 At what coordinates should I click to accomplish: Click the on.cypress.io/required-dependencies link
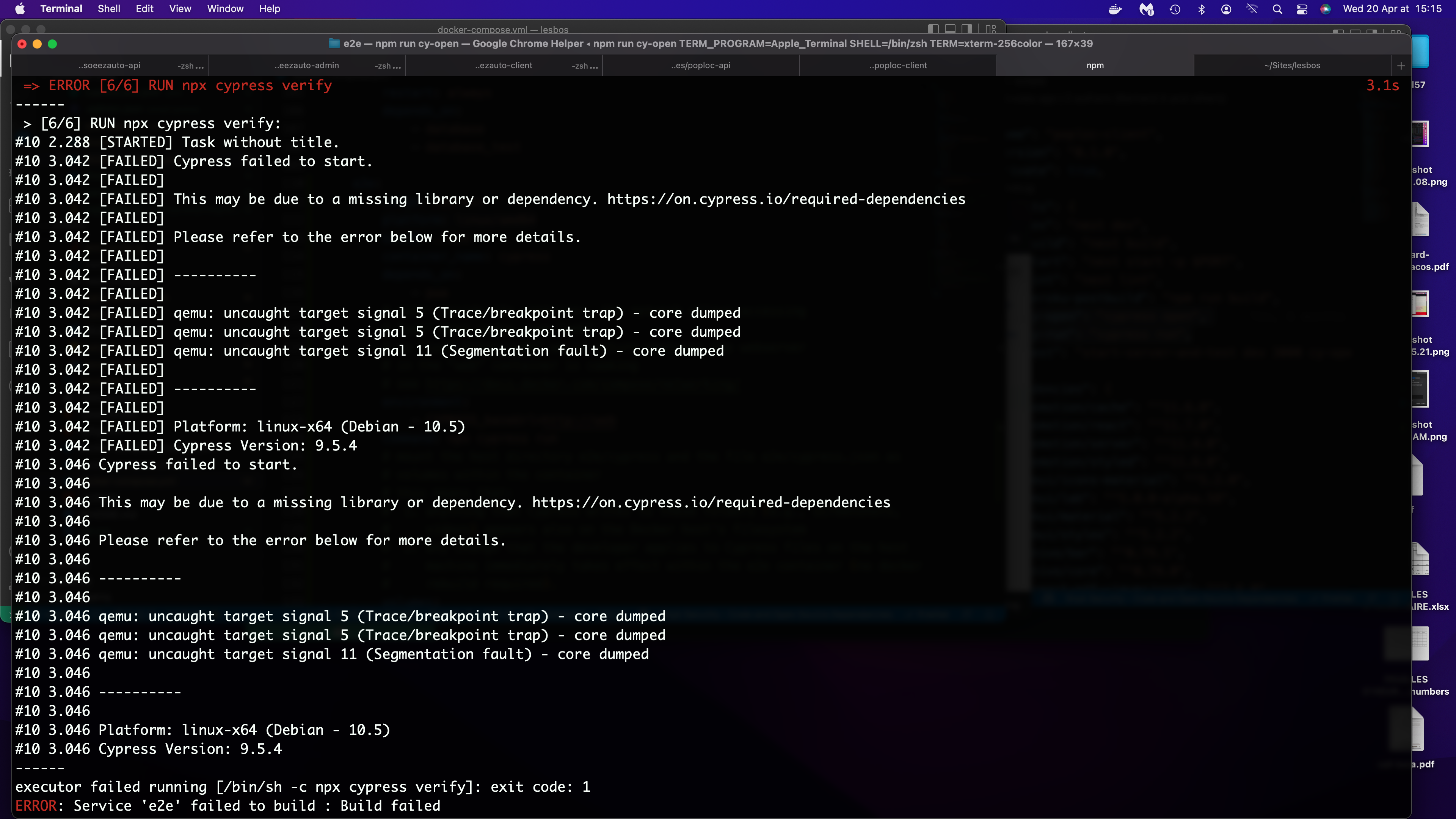[785, 199]
